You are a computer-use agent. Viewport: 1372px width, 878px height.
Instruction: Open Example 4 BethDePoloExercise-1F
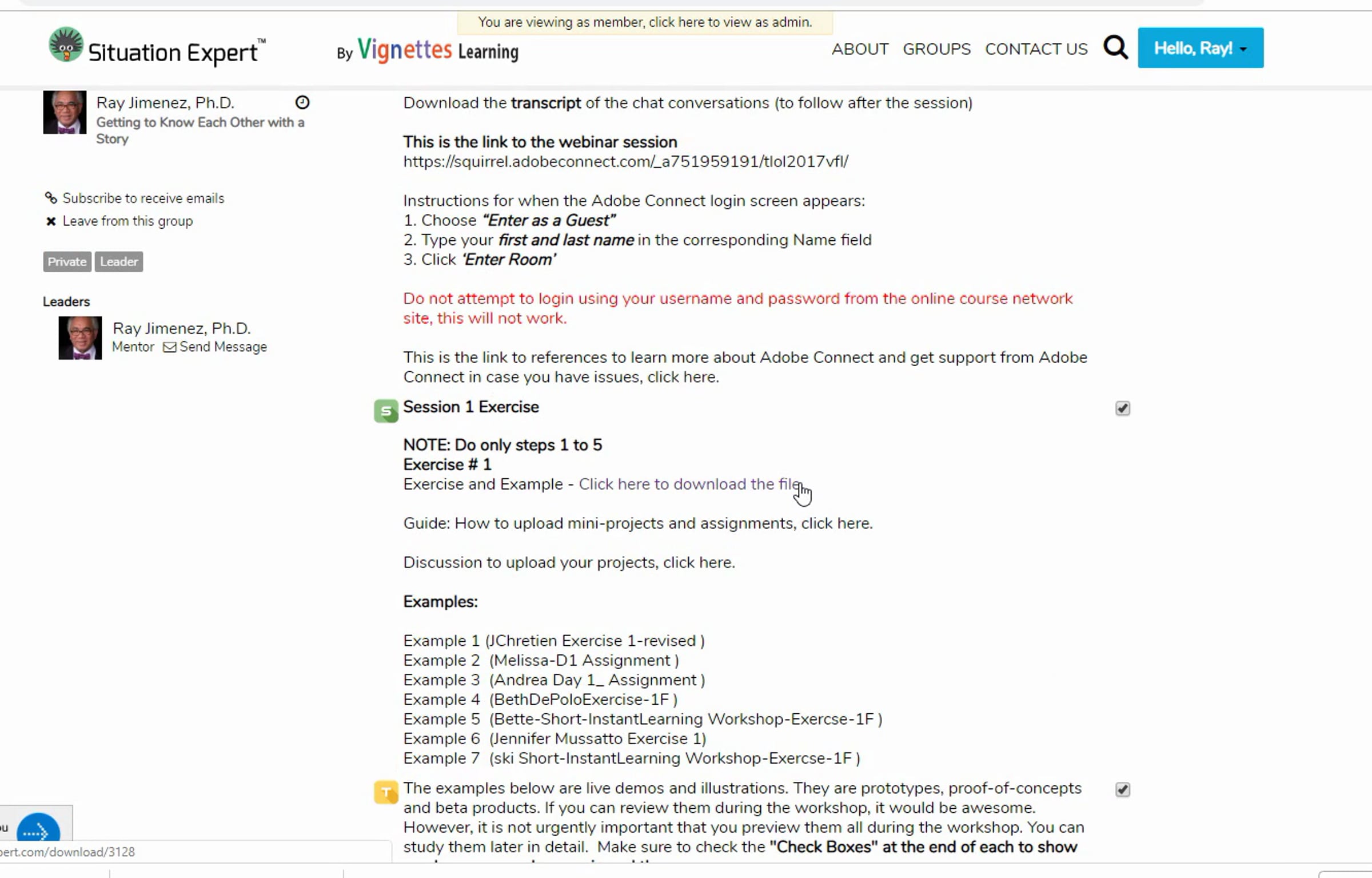tap(540, 700)
